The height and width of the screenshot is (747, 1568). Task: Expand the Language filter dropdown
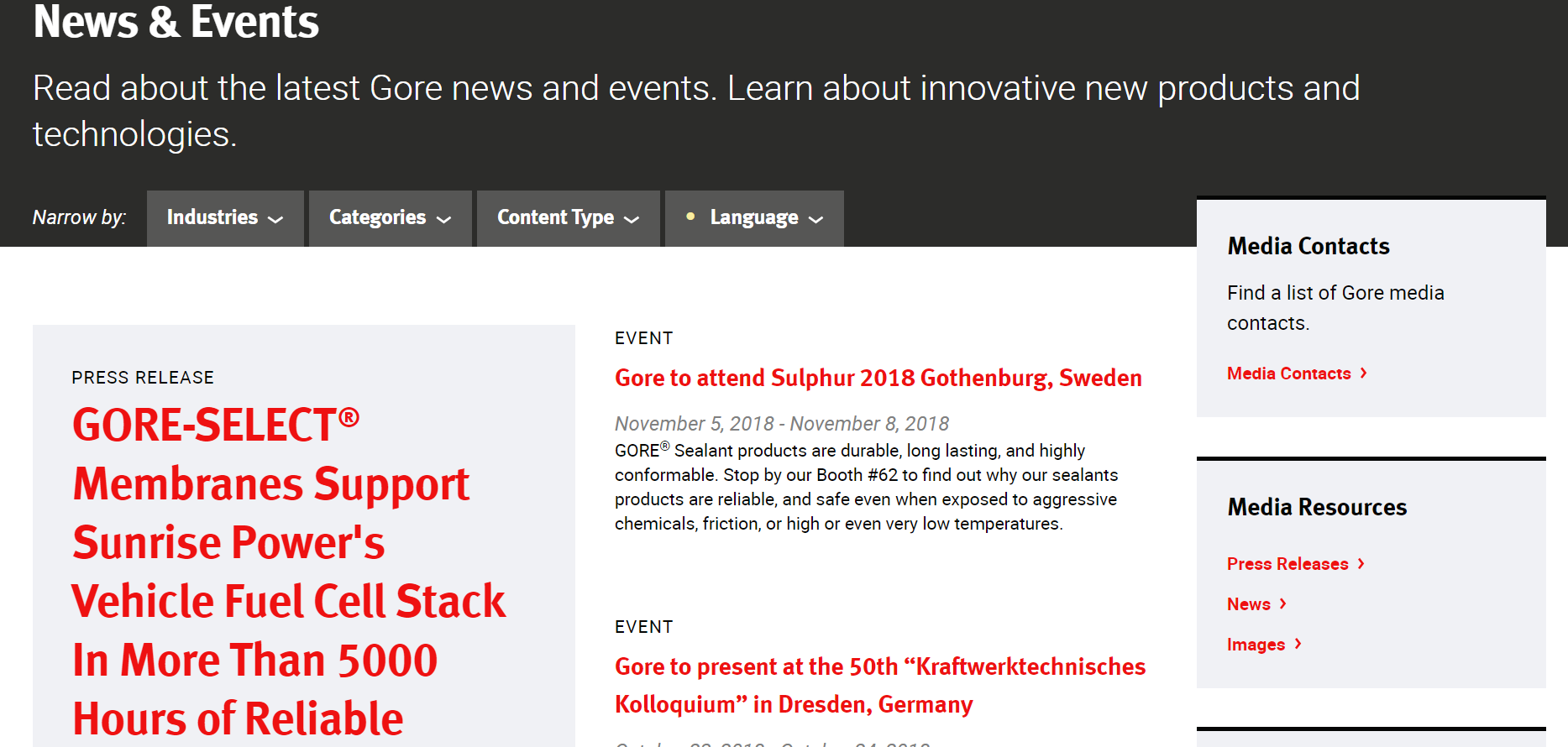click(x=753, y=217)
